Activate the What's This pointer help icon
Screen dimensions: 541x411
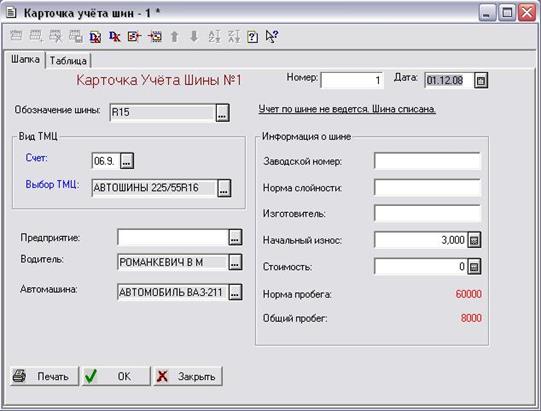[272, 36]
